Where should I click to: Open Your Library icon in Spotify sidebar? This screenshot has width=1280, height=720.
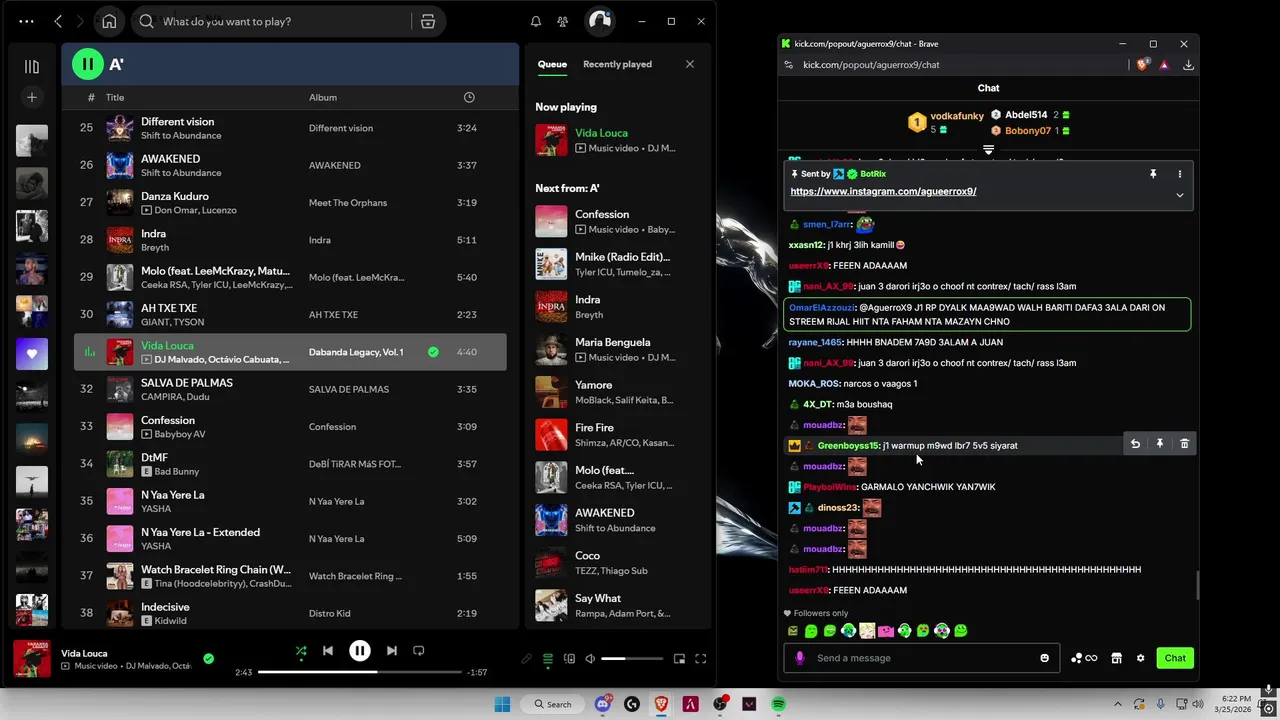click(x=32, y=66)
